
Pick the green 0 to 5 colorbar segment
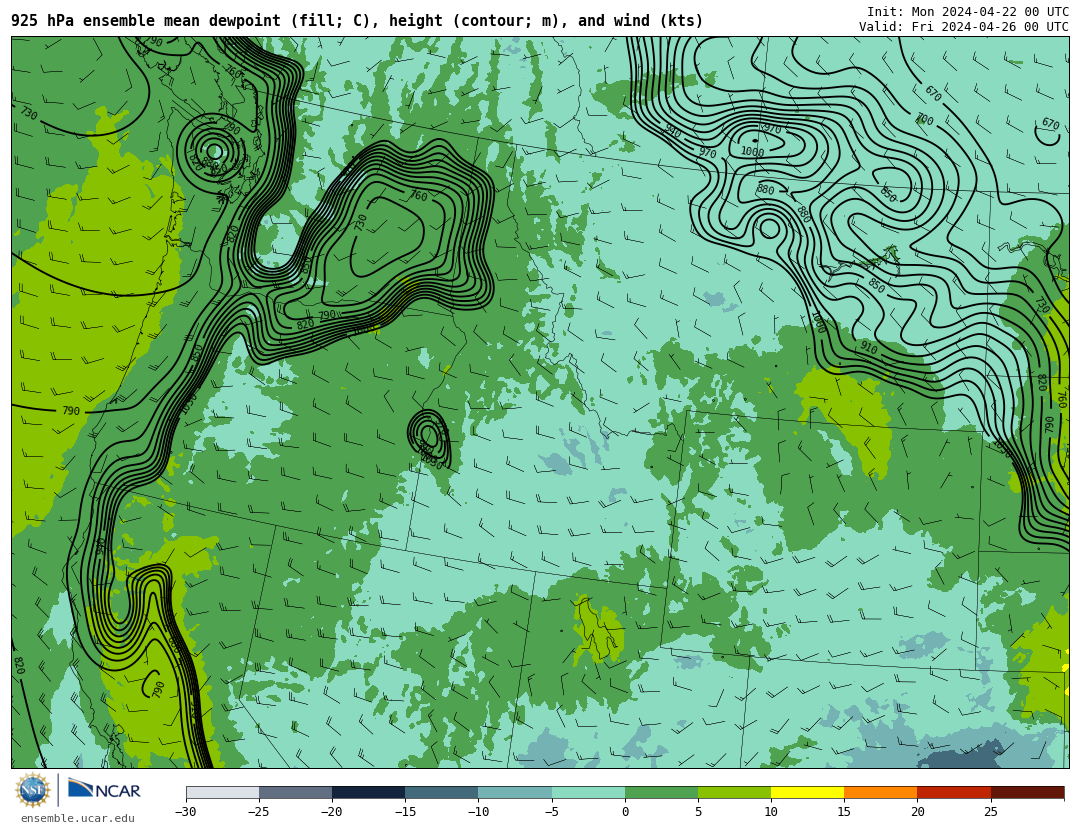click(x=661, y=793)
